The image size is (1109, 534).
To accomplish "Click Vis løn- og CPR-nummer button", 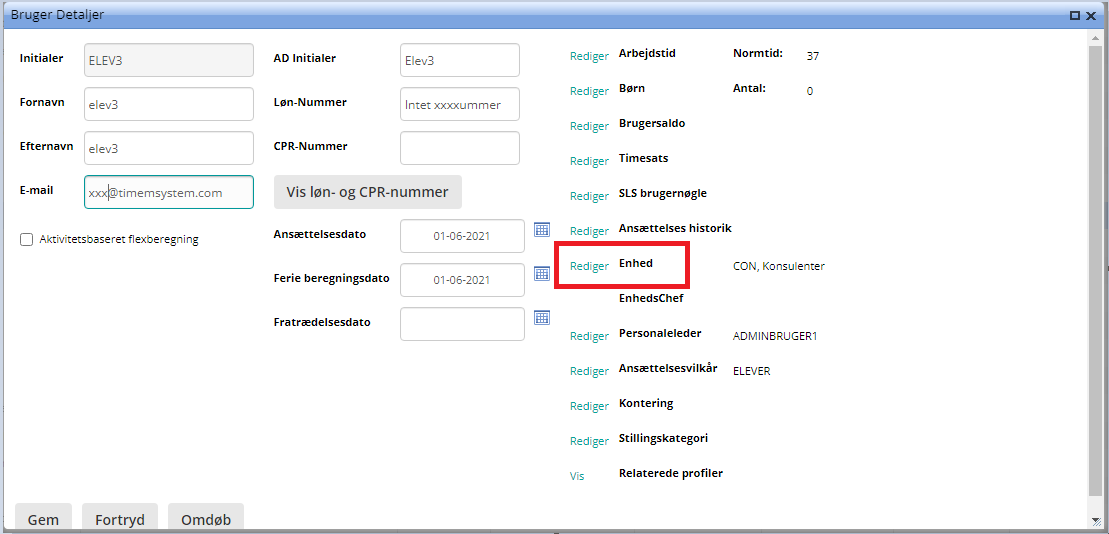I will tap(367, 192).
